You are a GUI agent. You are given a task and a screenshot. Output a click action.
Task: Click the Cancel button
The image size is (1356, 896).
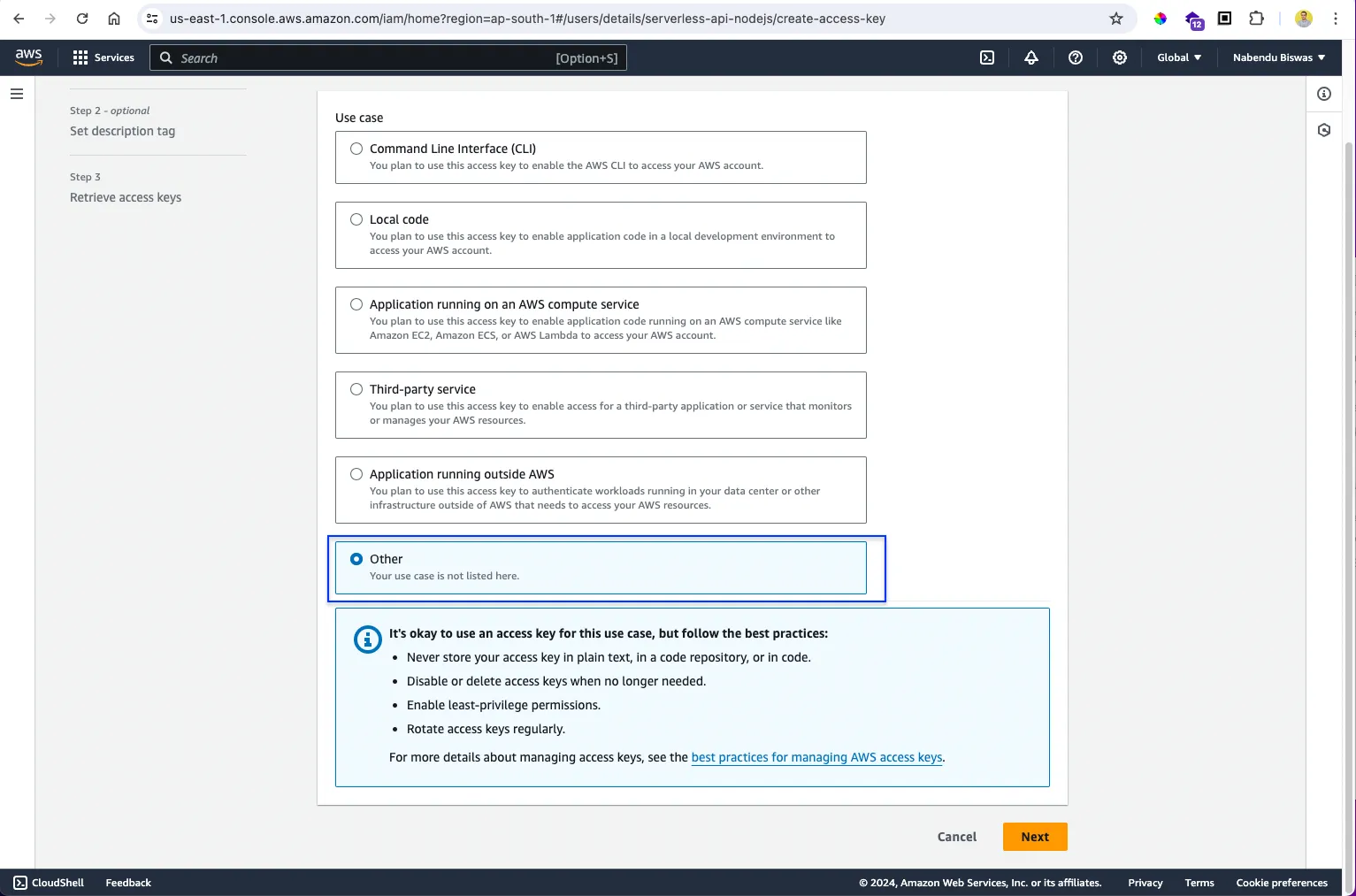pyautogui.click(x=957, y=837)
